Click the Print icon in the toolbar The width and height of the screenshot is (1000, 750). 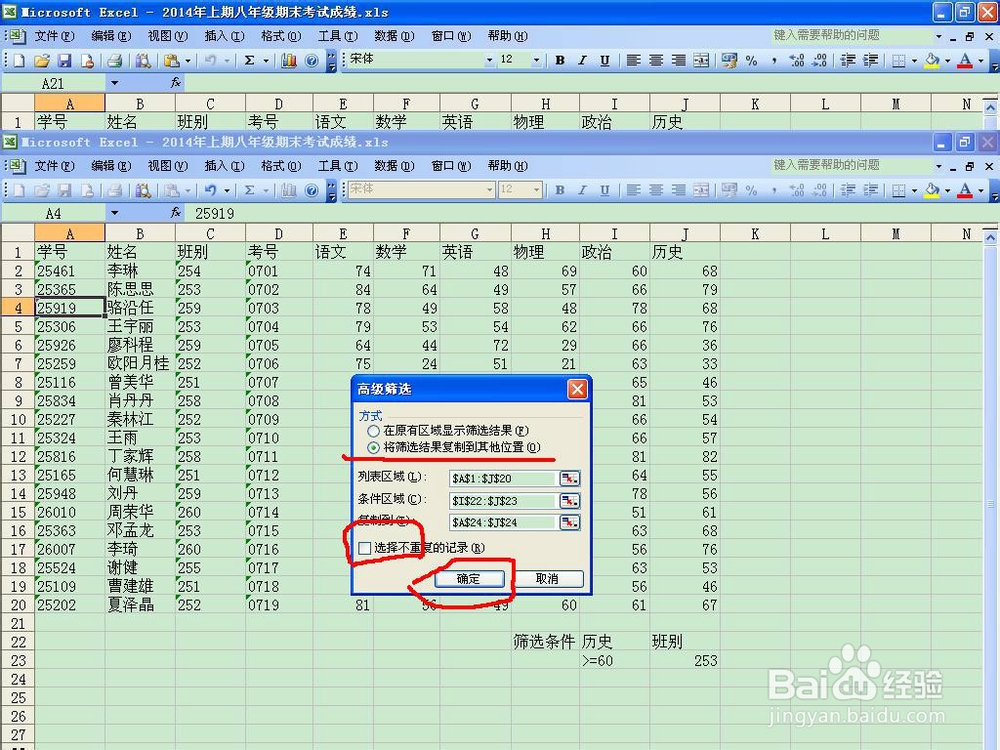pos(113,190)
